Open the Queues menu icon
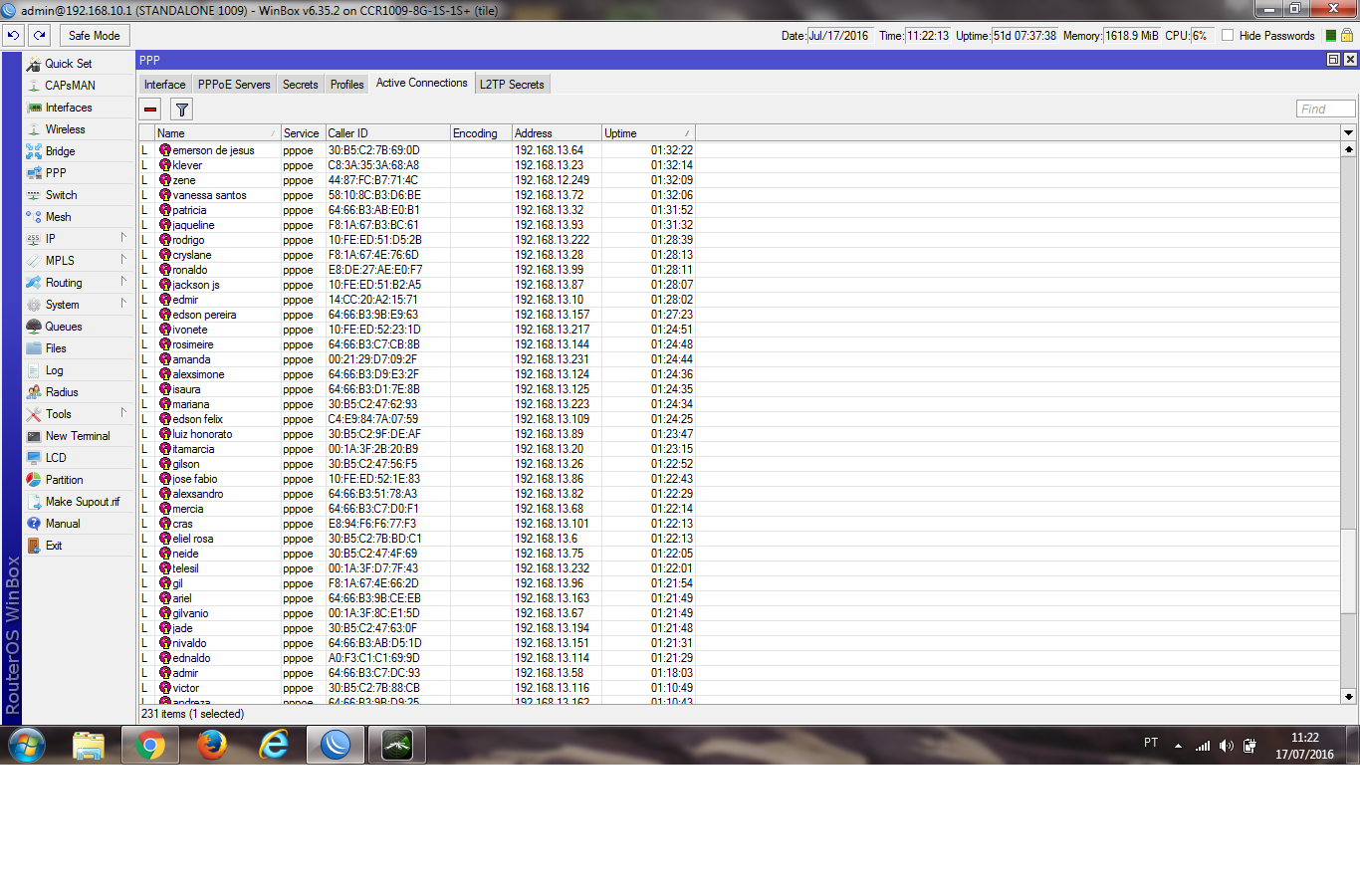This screenshot has height=896, width=1360. pyautogui.click(x=34, y=327)
